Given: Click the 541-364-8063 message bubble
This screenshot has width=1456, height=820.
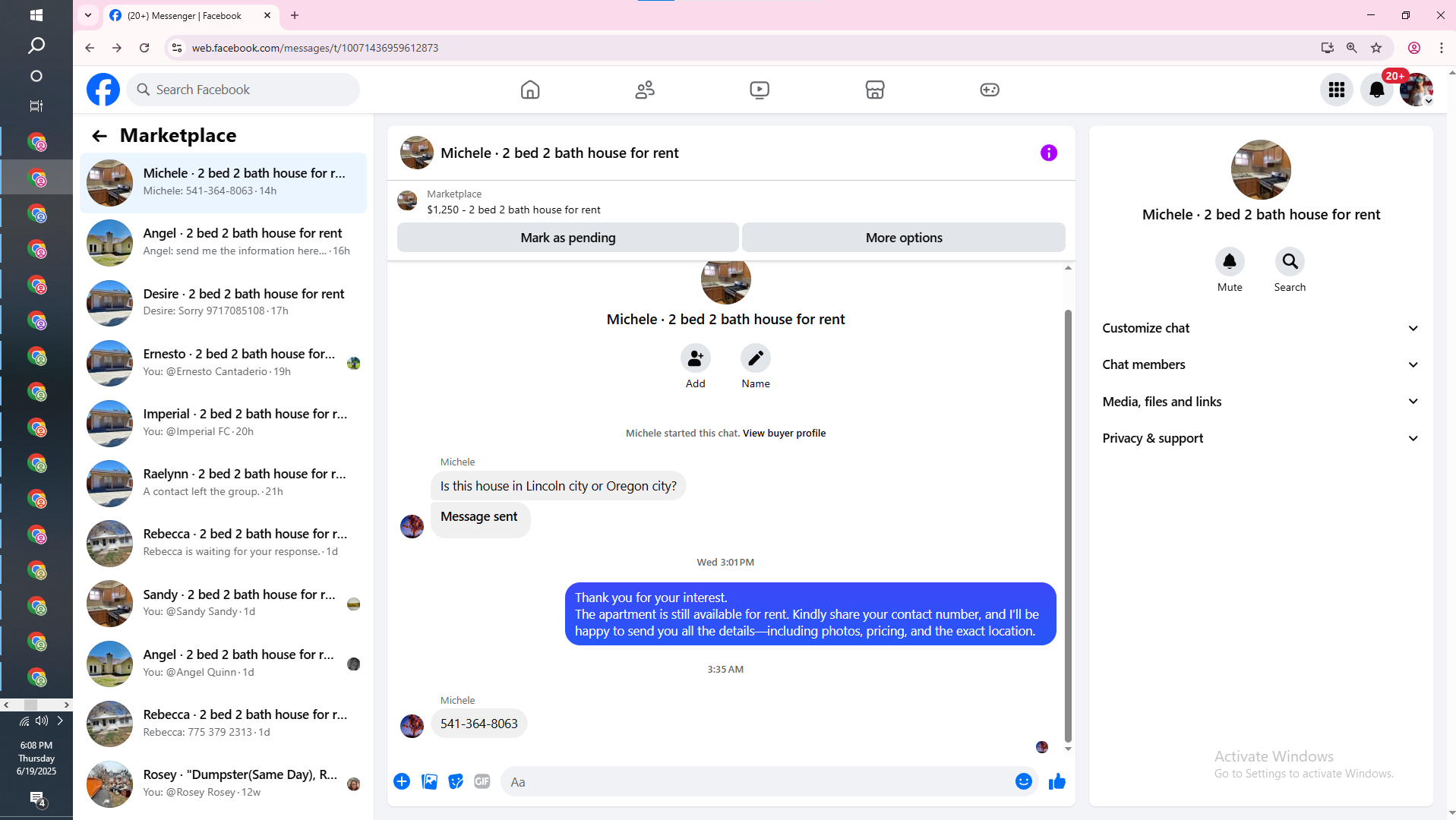Looking at the screenshot, I should click(478, 724).
